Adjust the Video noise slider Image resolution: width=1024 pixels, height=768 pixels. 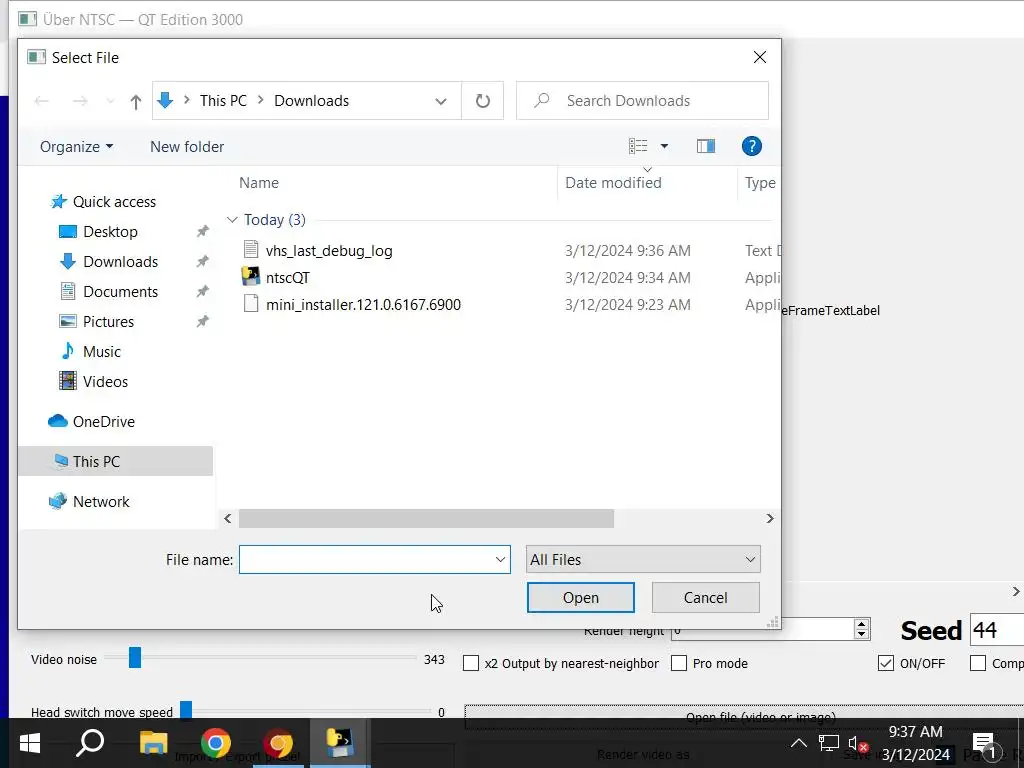click(135, 658)
